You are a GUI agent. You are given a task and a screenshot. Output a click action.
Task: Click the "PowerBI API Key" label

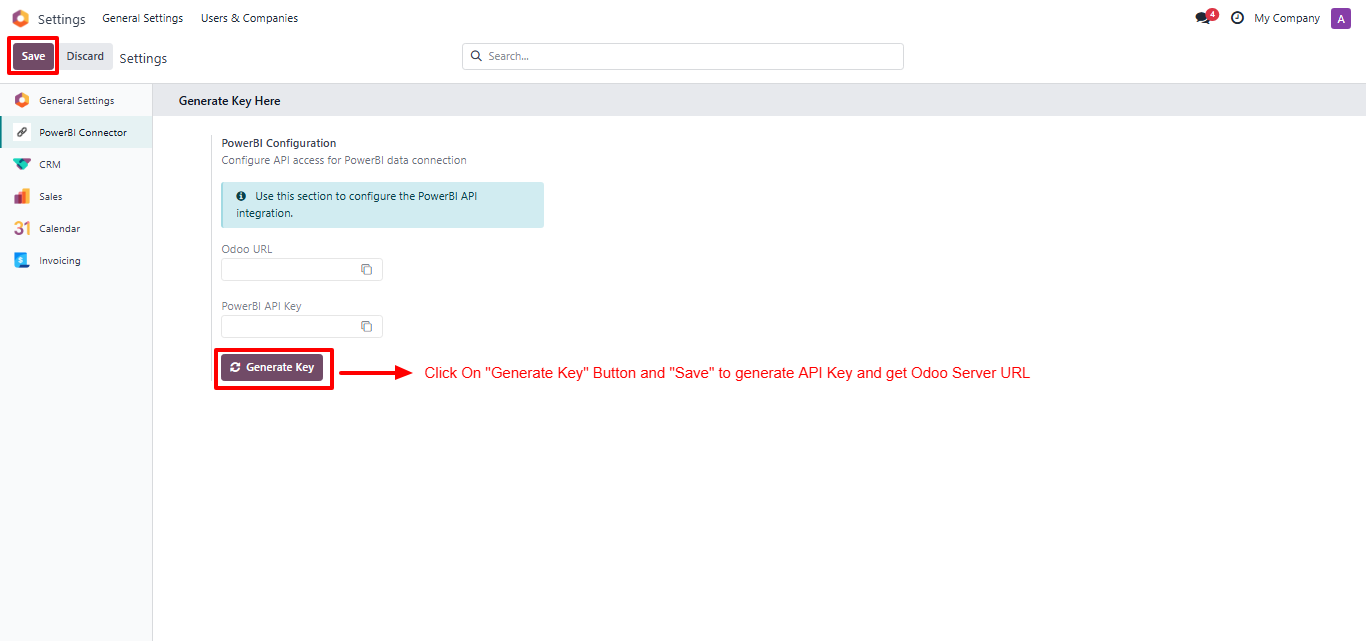[262, 306]
